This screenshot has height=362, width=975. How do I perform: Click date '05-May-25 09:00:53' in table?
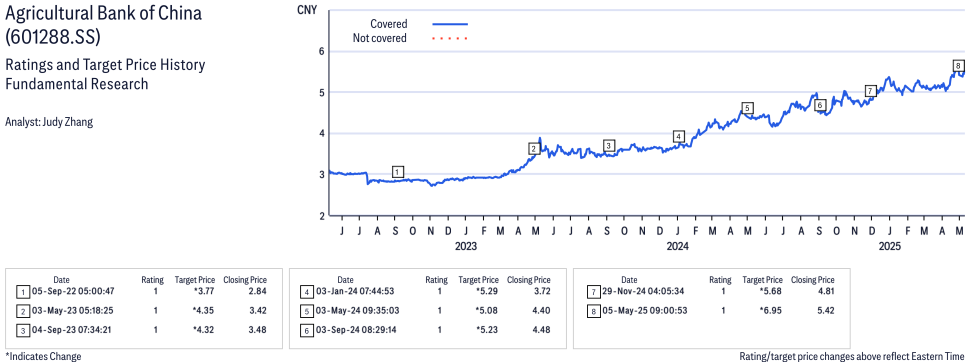point(645,310)
